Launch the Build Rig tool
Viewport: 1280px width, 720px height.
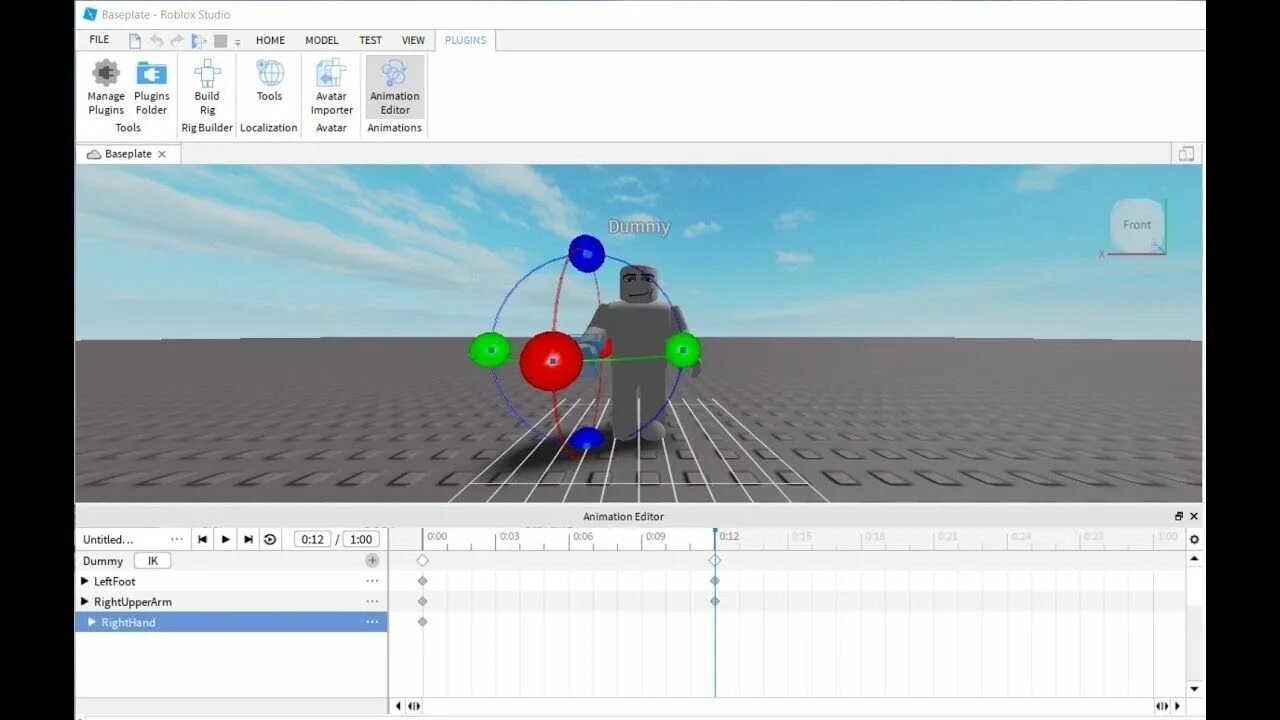(x=207, y=88)
